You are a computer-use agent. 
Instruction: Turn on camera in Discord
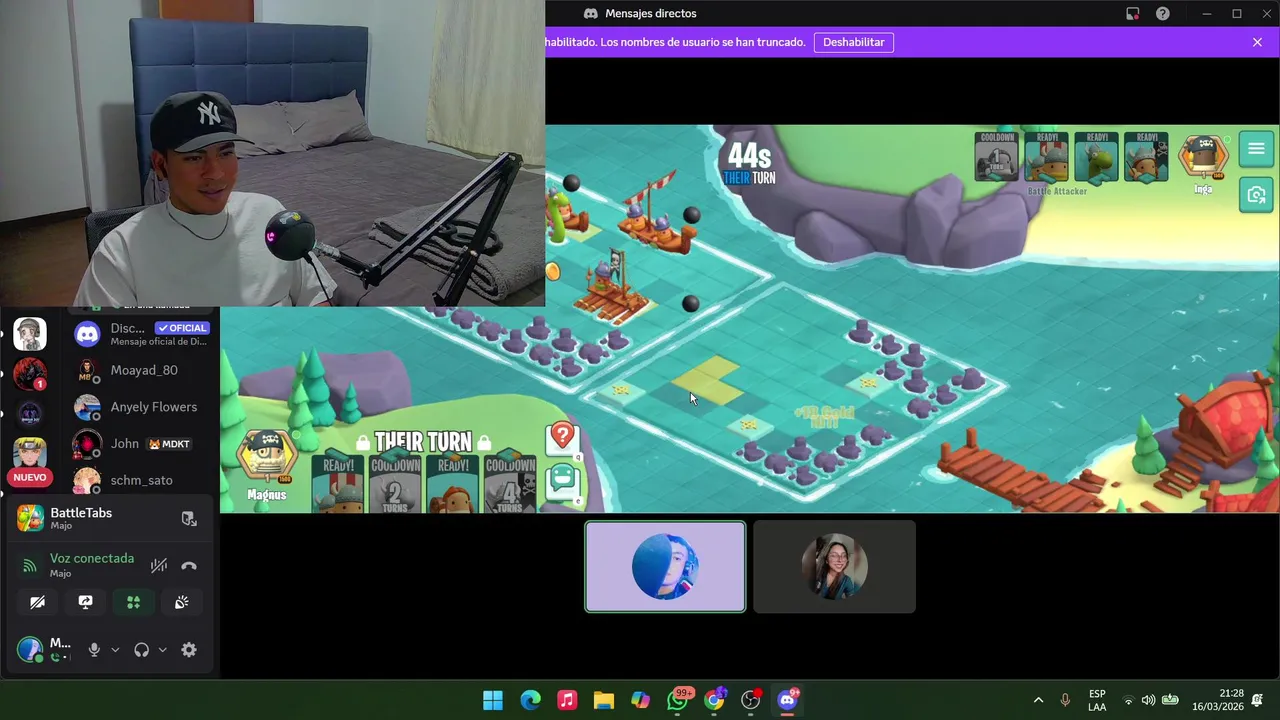[x=37, y=602]
